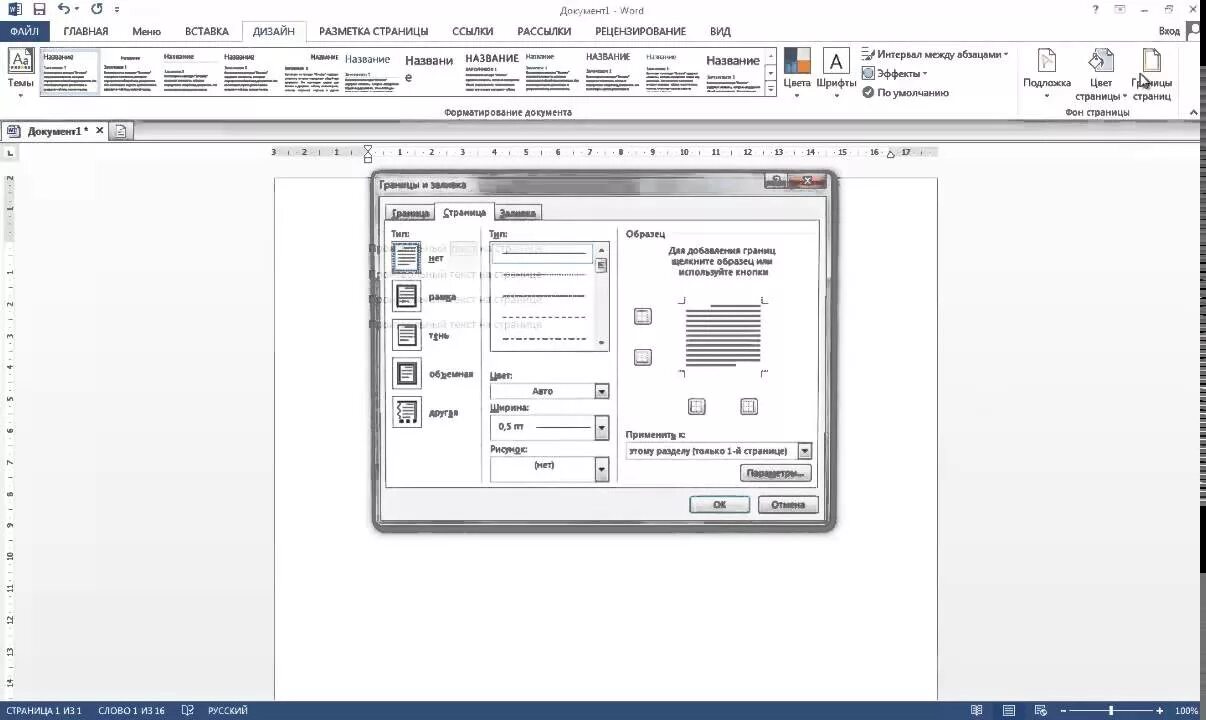
Task: Click СТРАНИЦА 1 ИЗ 1 status entry
Action: coord(44,711)
